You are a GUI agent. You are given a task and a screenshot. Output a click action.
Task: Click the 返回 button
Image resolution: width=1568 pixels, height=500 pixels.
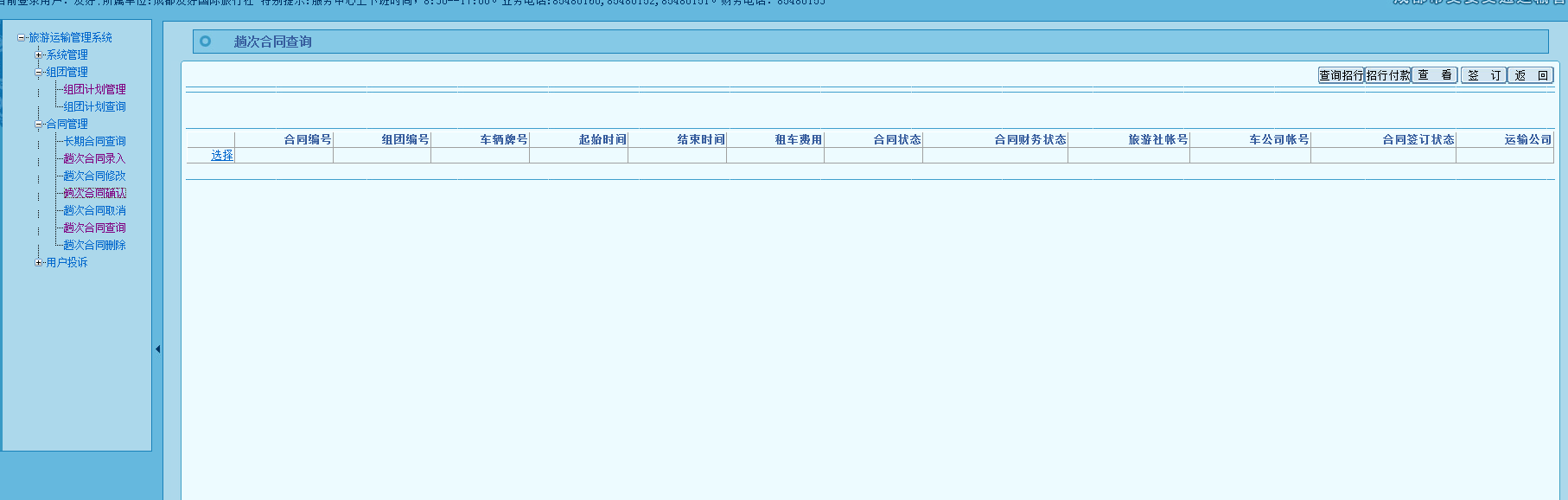coord(1530,75)
